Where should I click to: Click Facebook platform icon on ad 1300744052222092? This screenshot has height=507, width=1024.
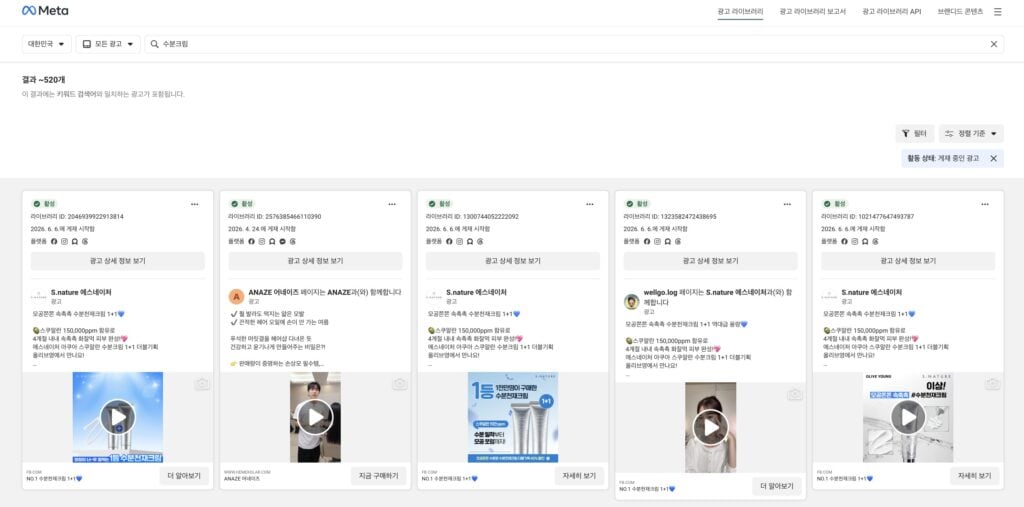(449, 242)
